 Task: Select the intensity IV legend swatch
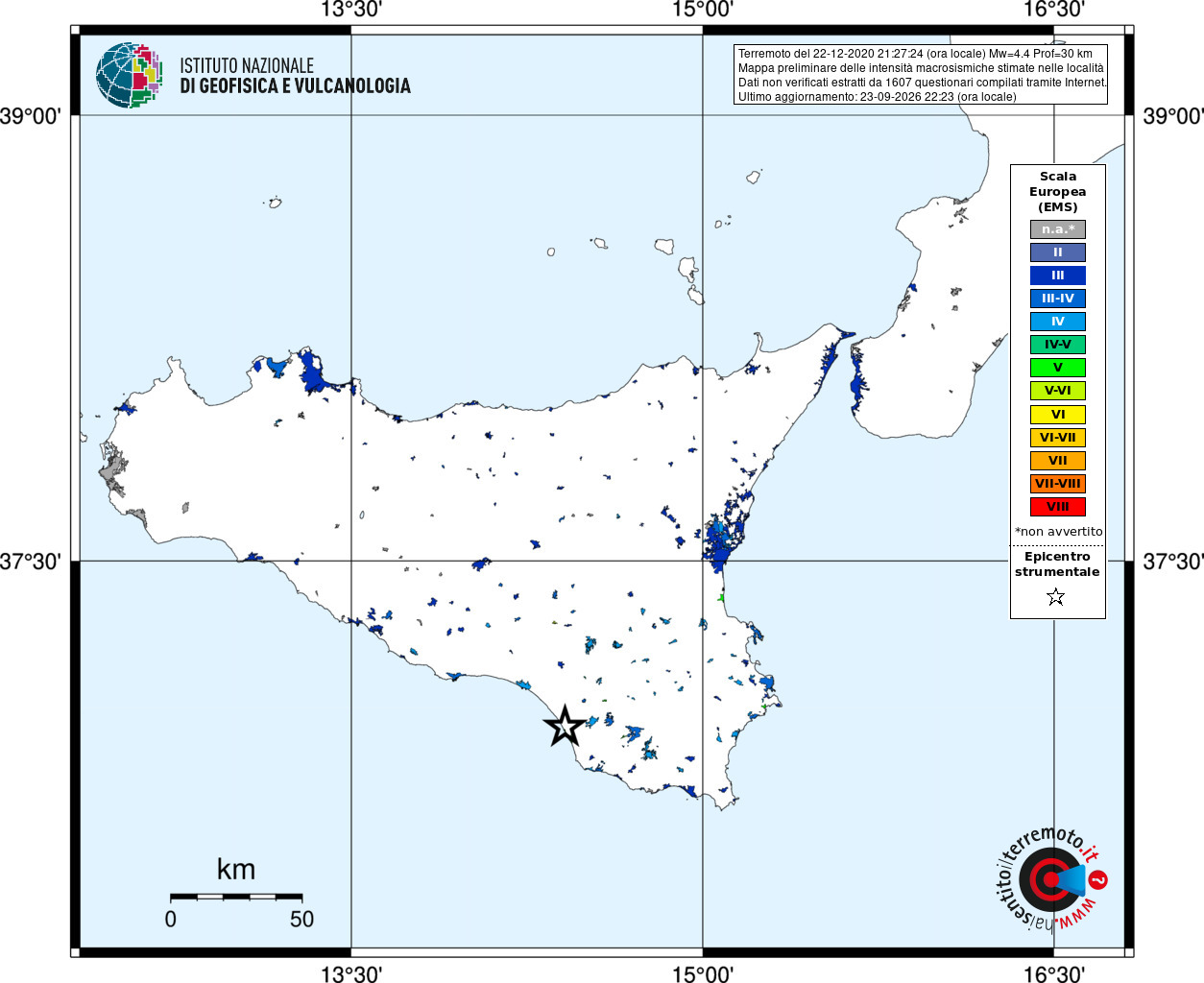pyautogui.click(x=1058, y=322)
